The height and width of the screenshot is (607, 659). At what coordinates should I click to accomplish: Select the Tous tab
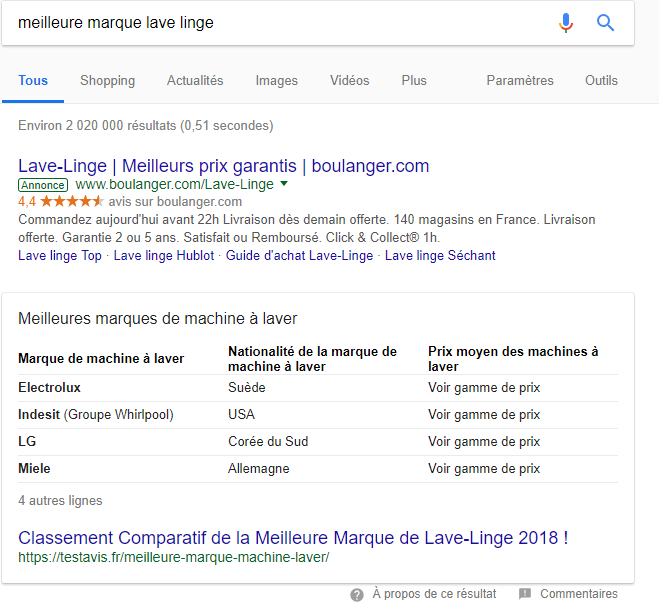tap(33, 80)
